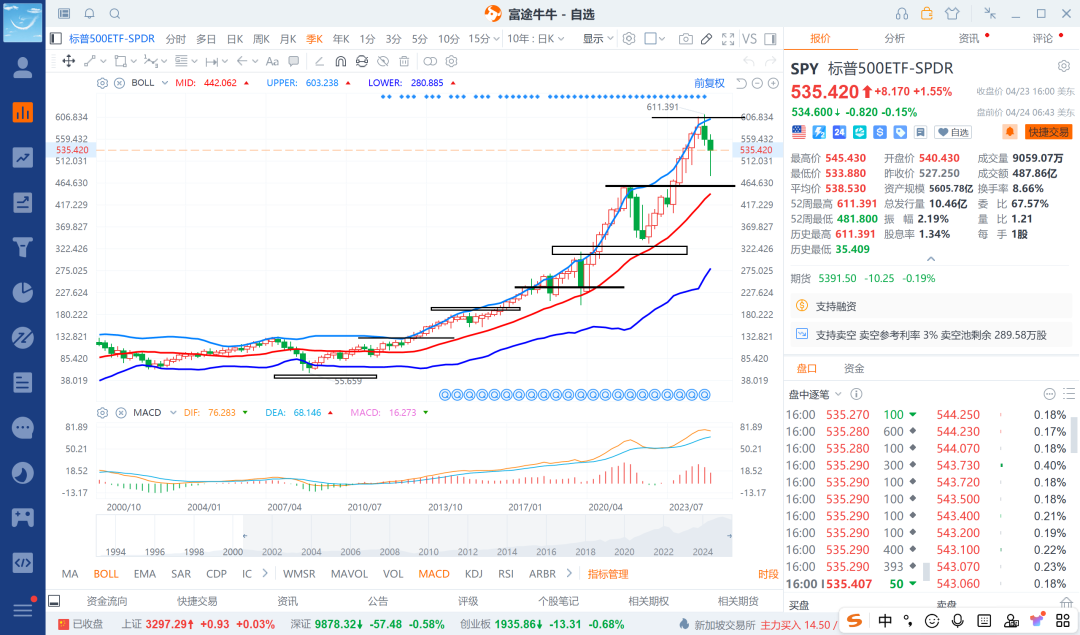
Task: Toggle the compact window arrows icon
Action: (x=990, y=13)
